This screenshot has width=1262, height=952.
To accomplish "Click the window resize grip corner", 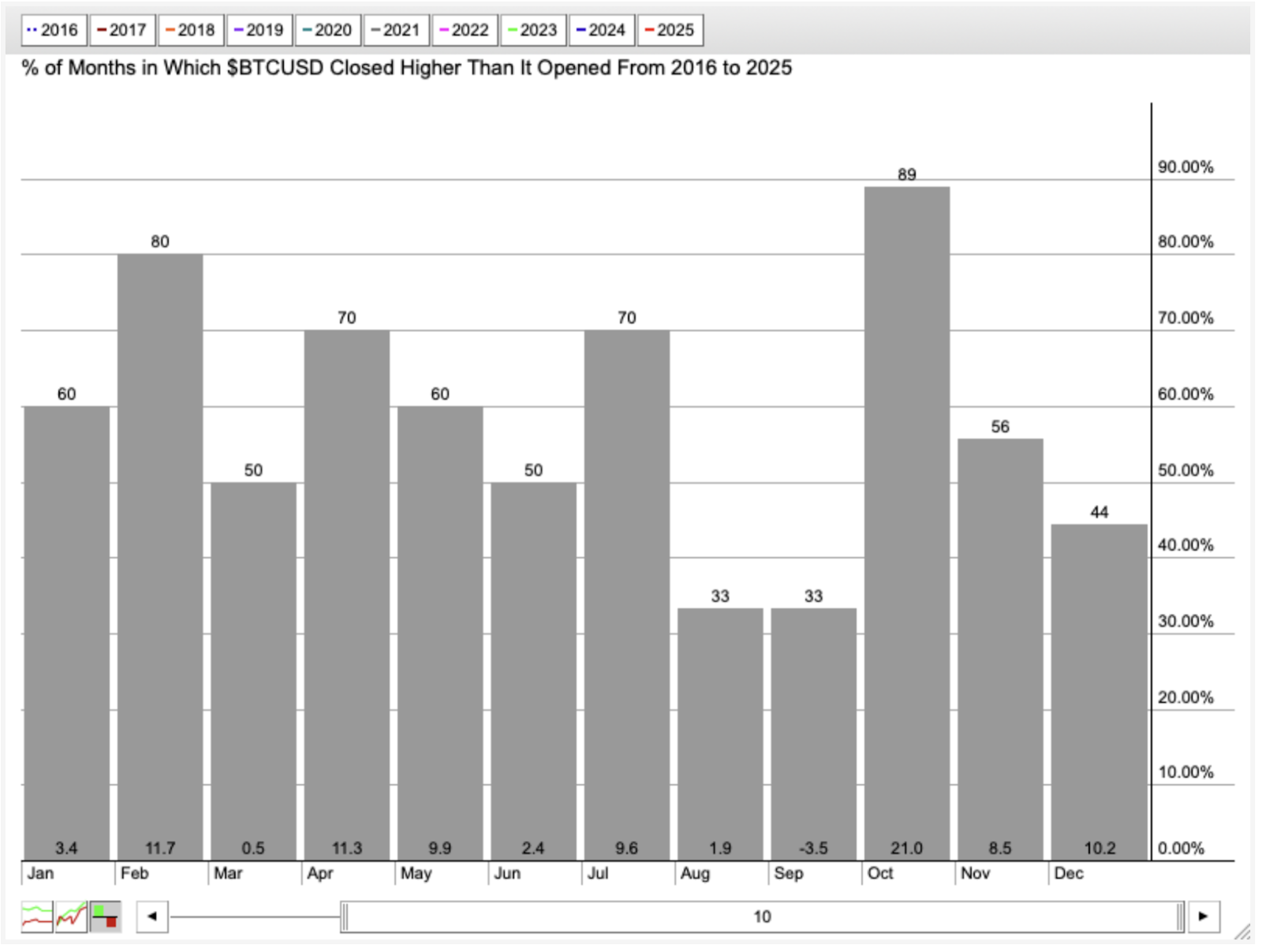I will point(1244,931).
